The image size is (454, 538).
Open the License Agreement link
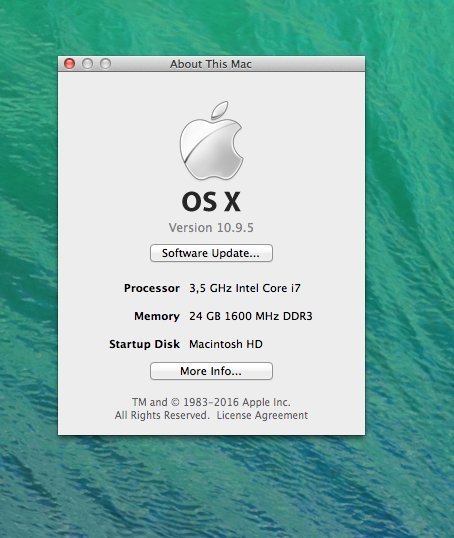(x=262, y=415)
